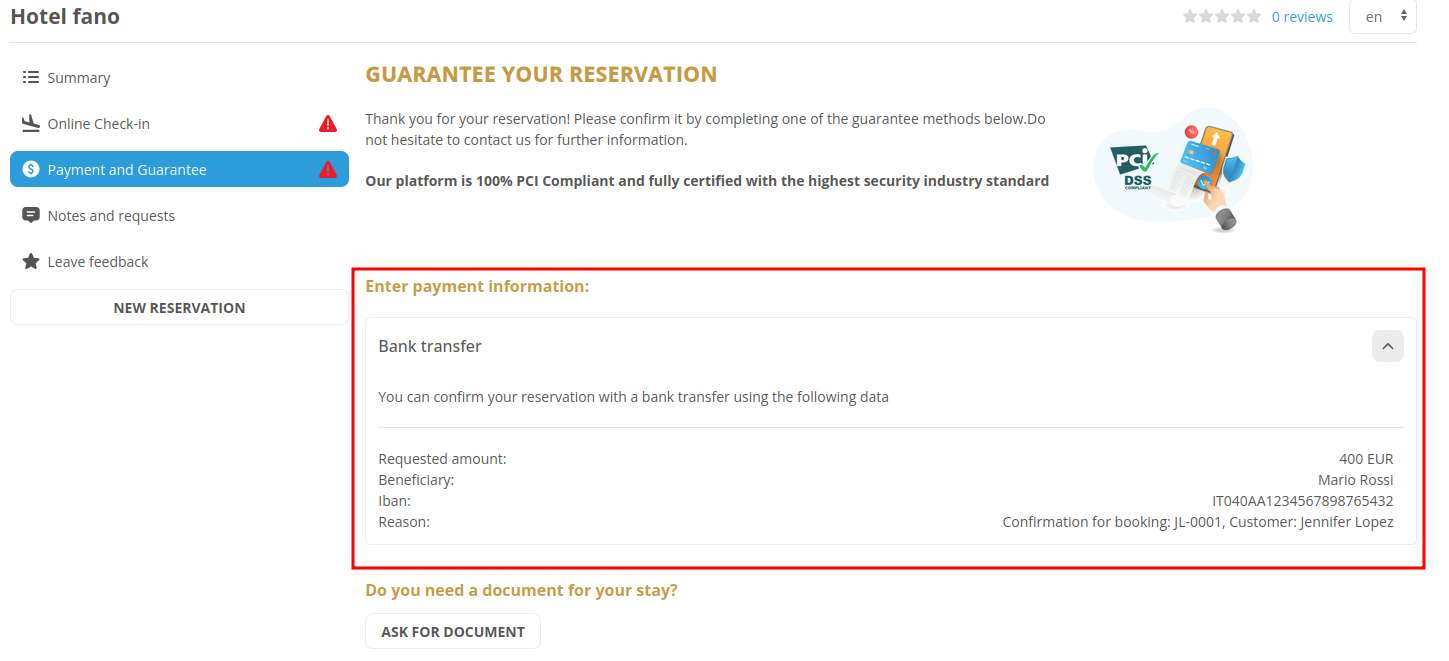Click the Online Check-in red warning icon
1449x661 pixels.
tap(328, 124)
